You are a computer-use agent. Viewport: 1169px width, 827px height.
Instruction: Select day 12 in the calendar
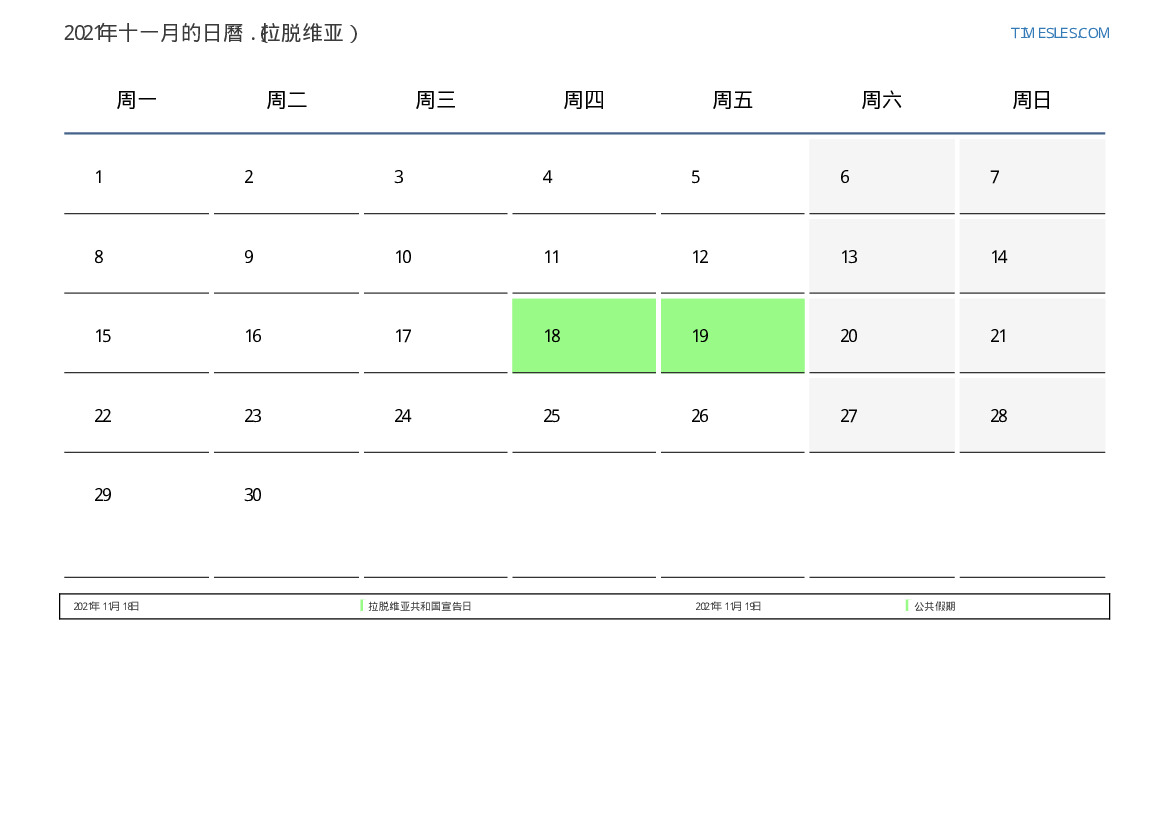[732, 257]
